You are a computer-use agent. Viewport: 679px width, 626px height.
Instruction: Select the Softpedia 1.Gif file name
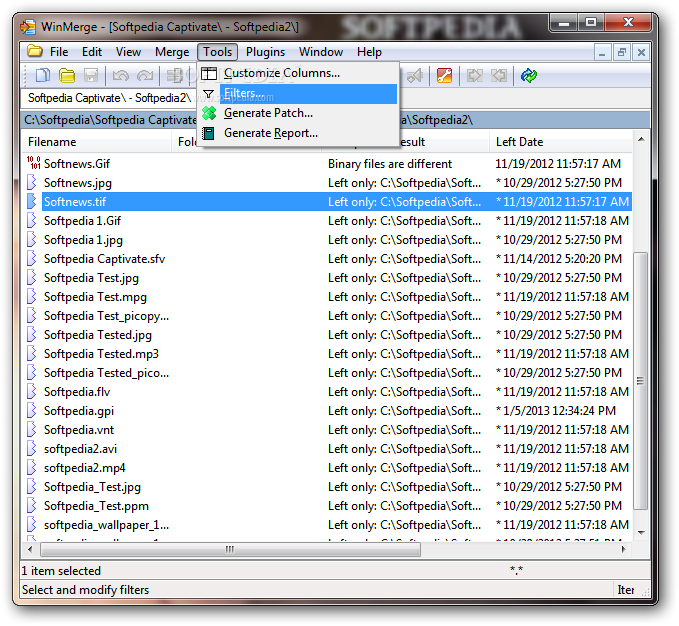(x=82, y=221)
